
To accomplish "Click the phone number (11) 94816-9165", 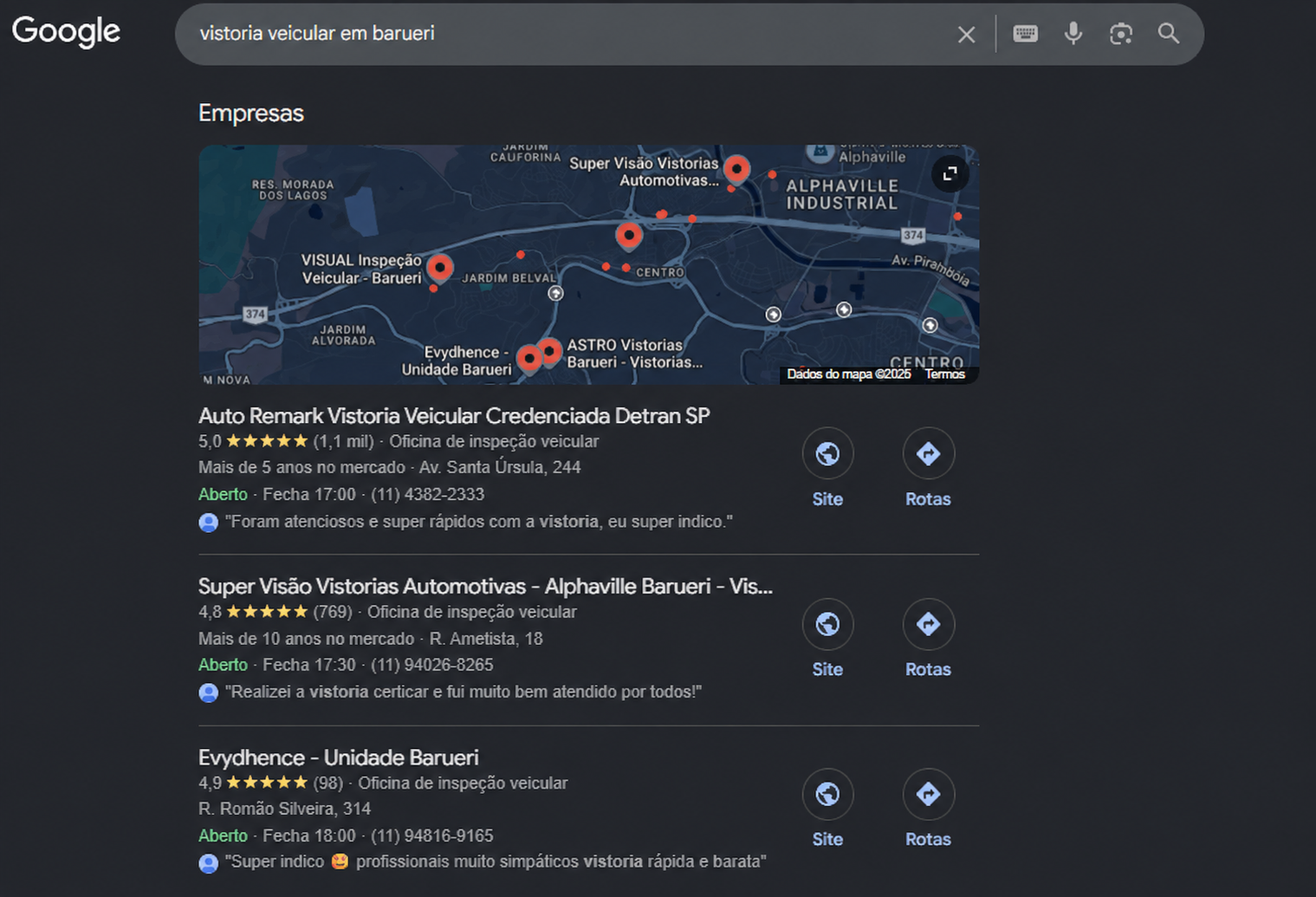I will click(x=432, y=835).
